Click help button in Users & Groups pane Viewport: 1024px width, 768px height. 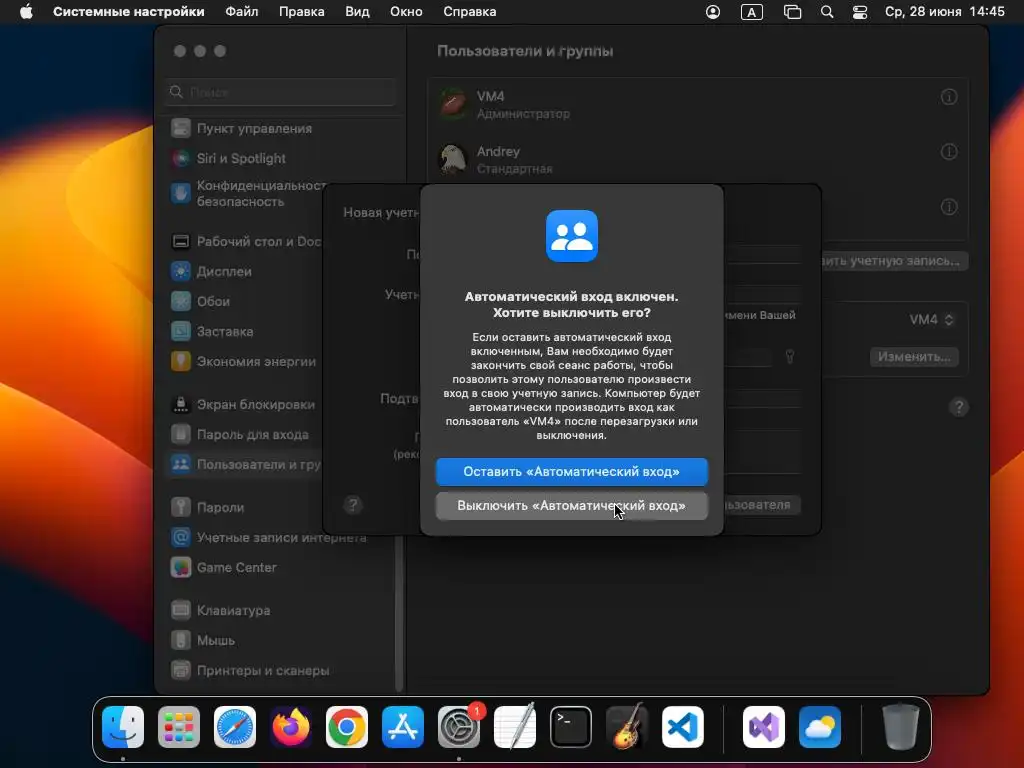coord(959,408)
